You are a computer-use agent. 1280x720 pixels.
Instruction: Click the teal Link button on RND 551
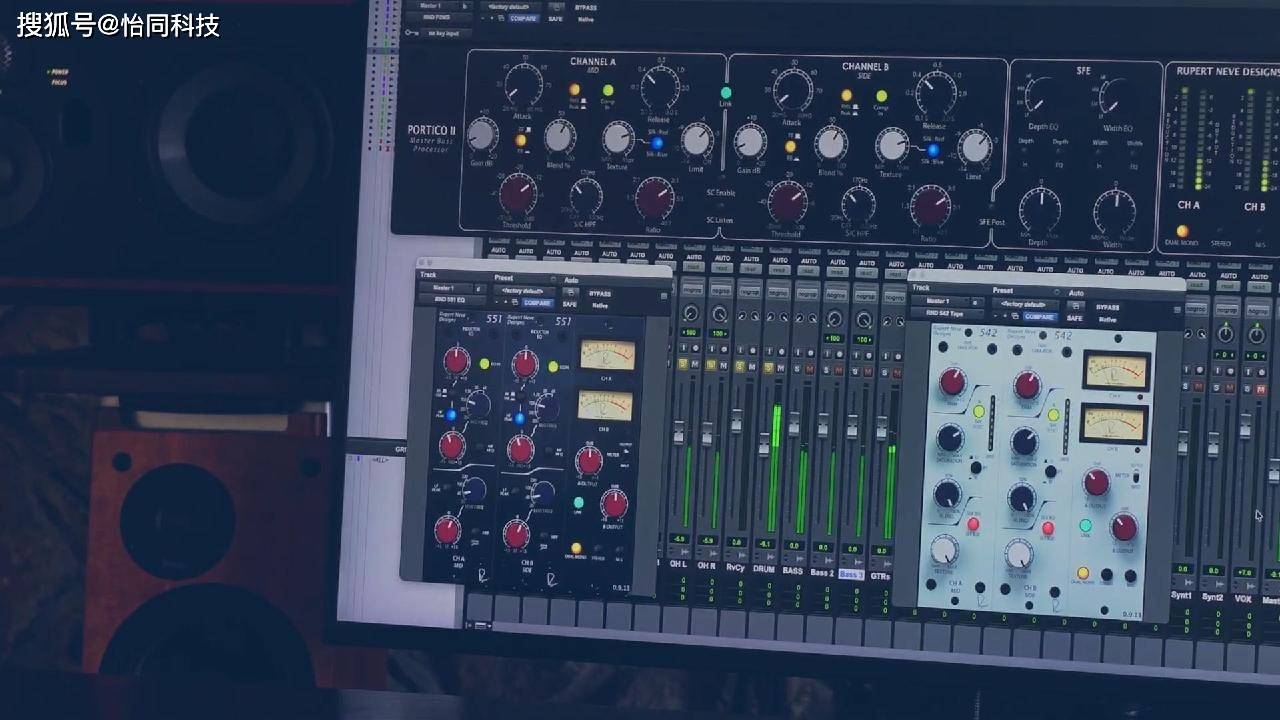578,503
